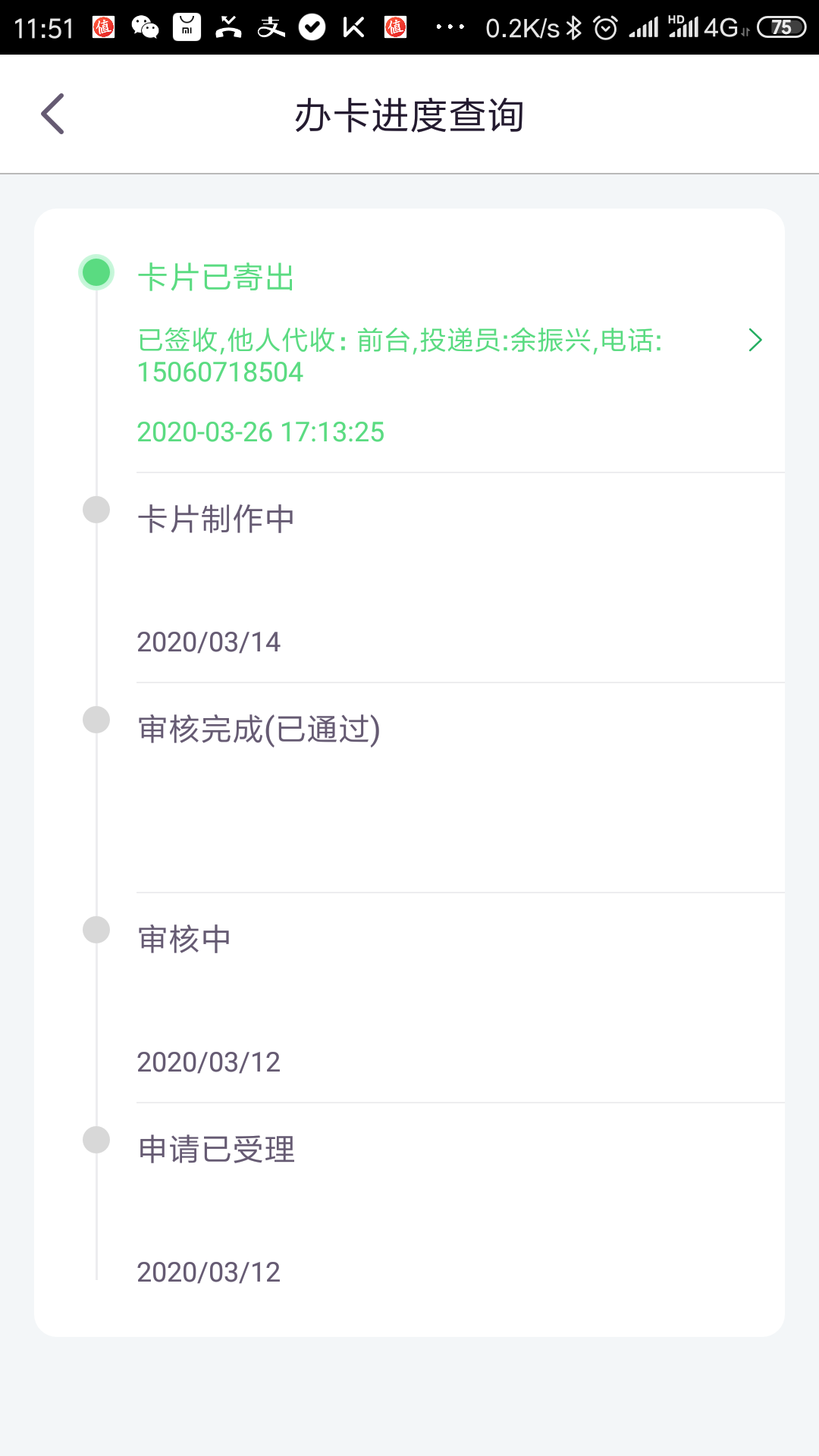Tap the missed call notification icon
Viewport: 819px width, 1456px height.
click(x=228, y=28)
